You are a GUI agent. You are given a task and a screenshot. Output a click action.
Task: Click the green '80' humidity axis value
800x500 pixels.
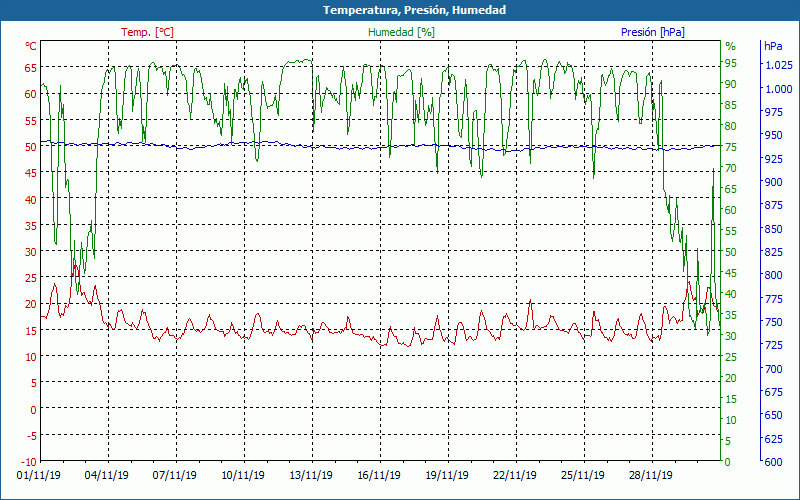tap(731, 126)
